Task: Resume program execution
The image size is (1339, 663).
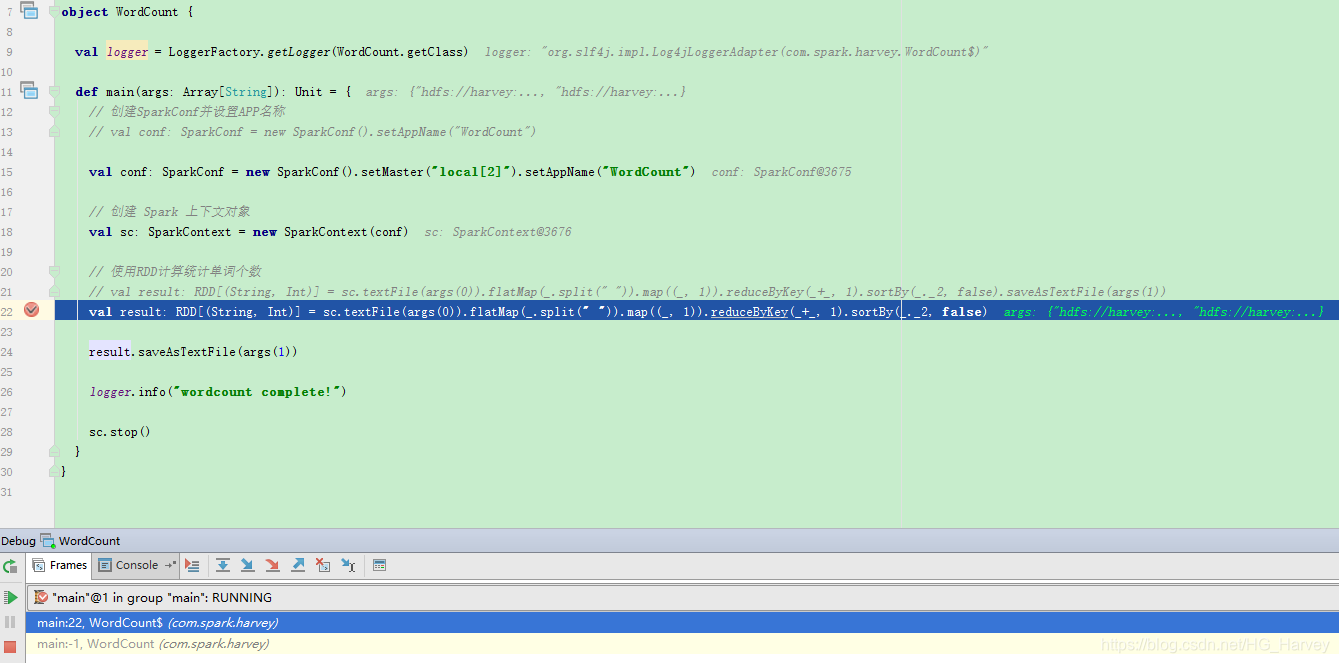Action: (10, 597)
